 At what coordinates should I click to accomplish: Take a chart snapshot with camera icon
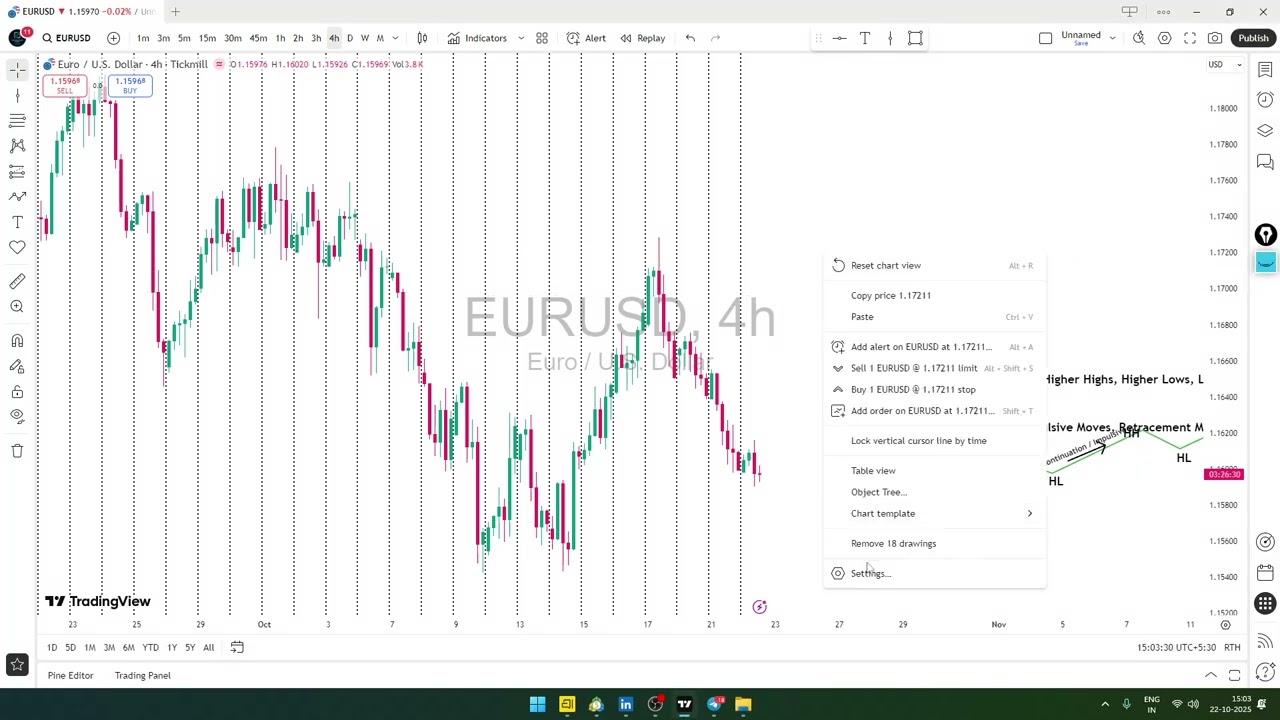pyautogui.click(x=1215, y=38)
